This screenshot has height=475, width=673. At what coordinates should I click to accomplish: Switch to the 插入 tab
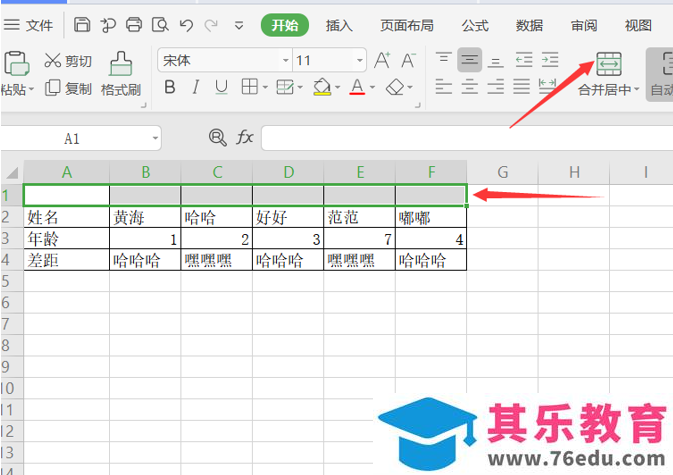coord(339,26)
